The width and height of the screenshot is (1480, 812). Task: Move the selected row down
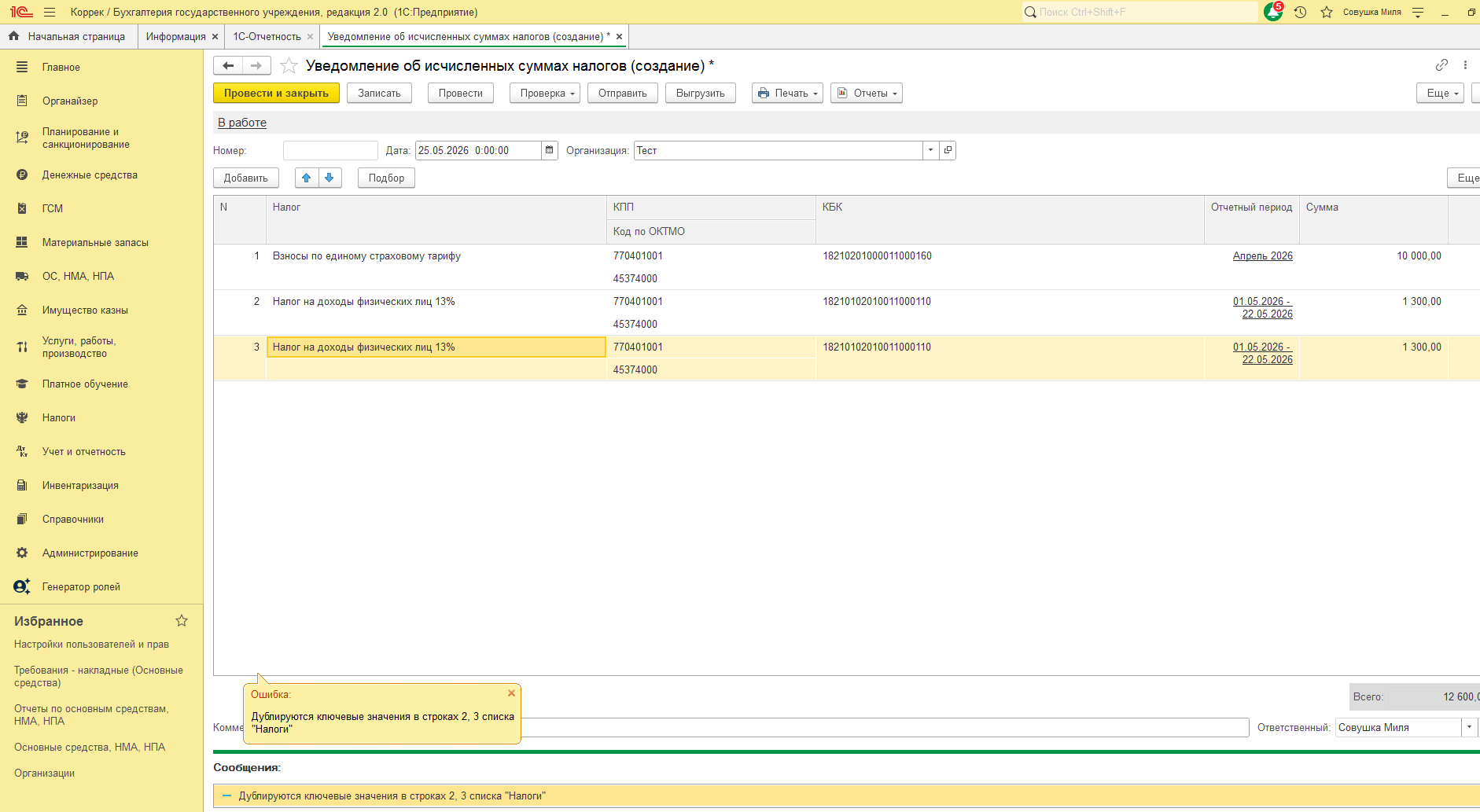point(330,178)
